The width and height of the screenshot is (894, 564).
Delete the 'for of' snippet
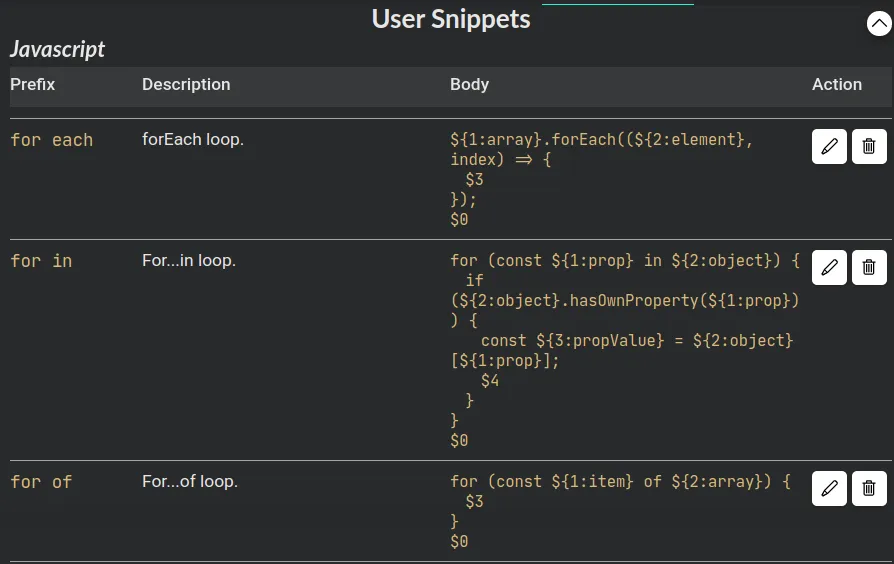[x=869, y=489]
